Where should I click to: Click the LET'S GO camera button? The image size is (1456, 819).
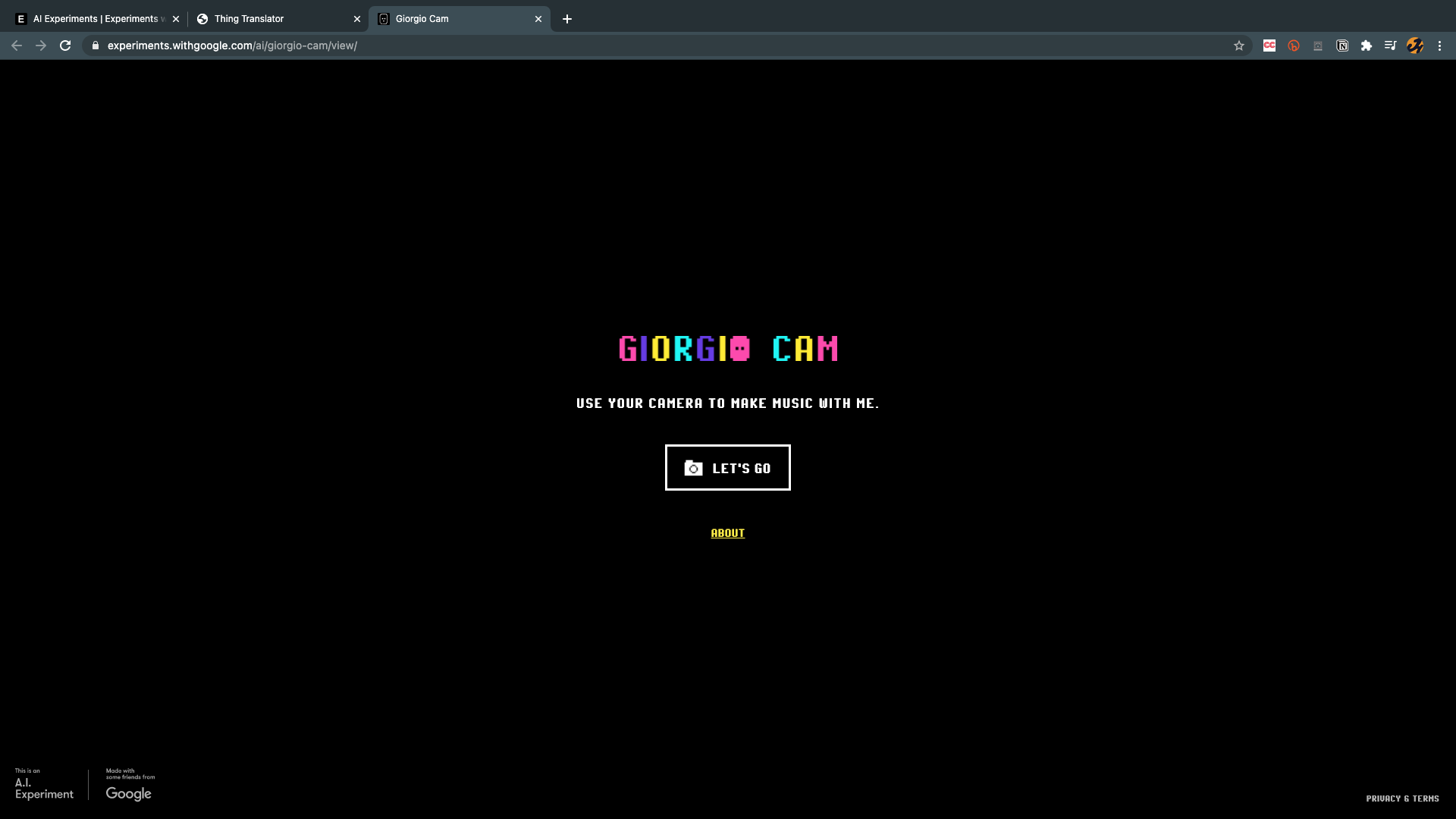(x=727, y=468)
